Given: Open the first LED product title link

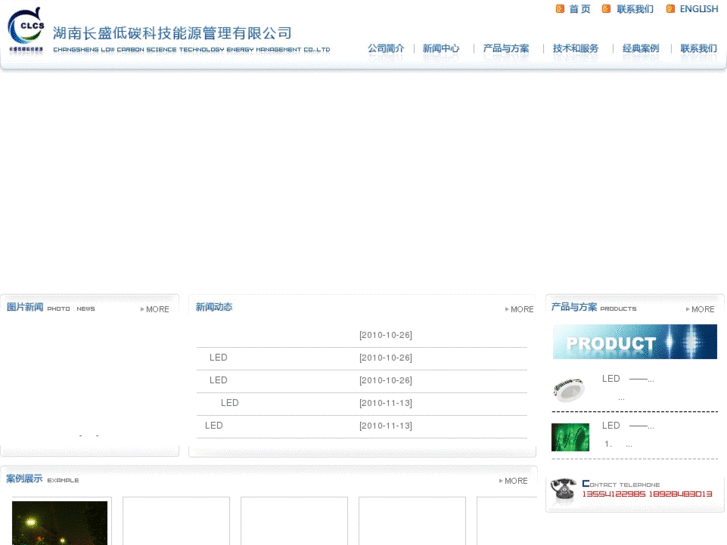Looking at the screenshot, I should 628,379.
